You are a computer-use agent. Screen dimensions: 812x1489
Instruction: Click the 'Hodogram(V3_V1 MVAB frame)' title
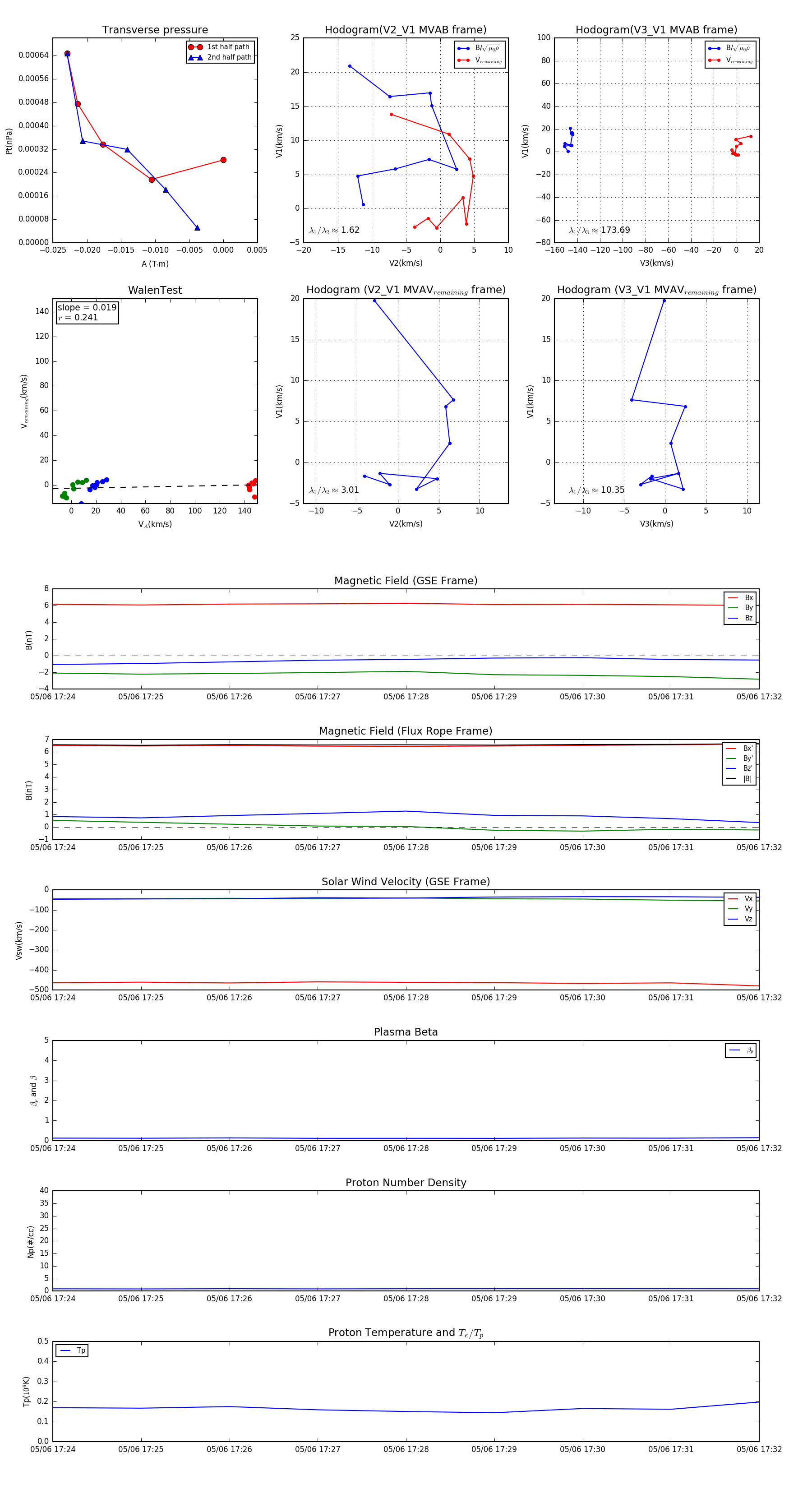(x=656, y=30)
